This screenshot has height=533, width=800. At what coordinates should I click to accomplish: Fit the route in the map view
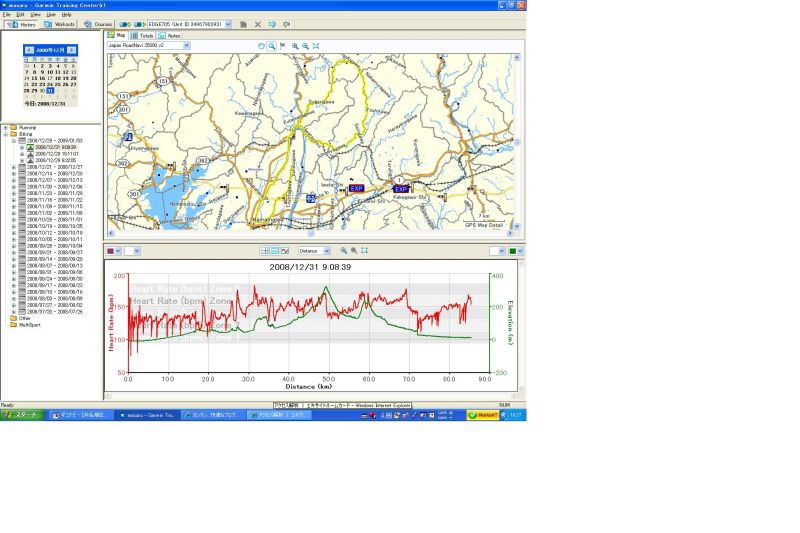(316, 46)
